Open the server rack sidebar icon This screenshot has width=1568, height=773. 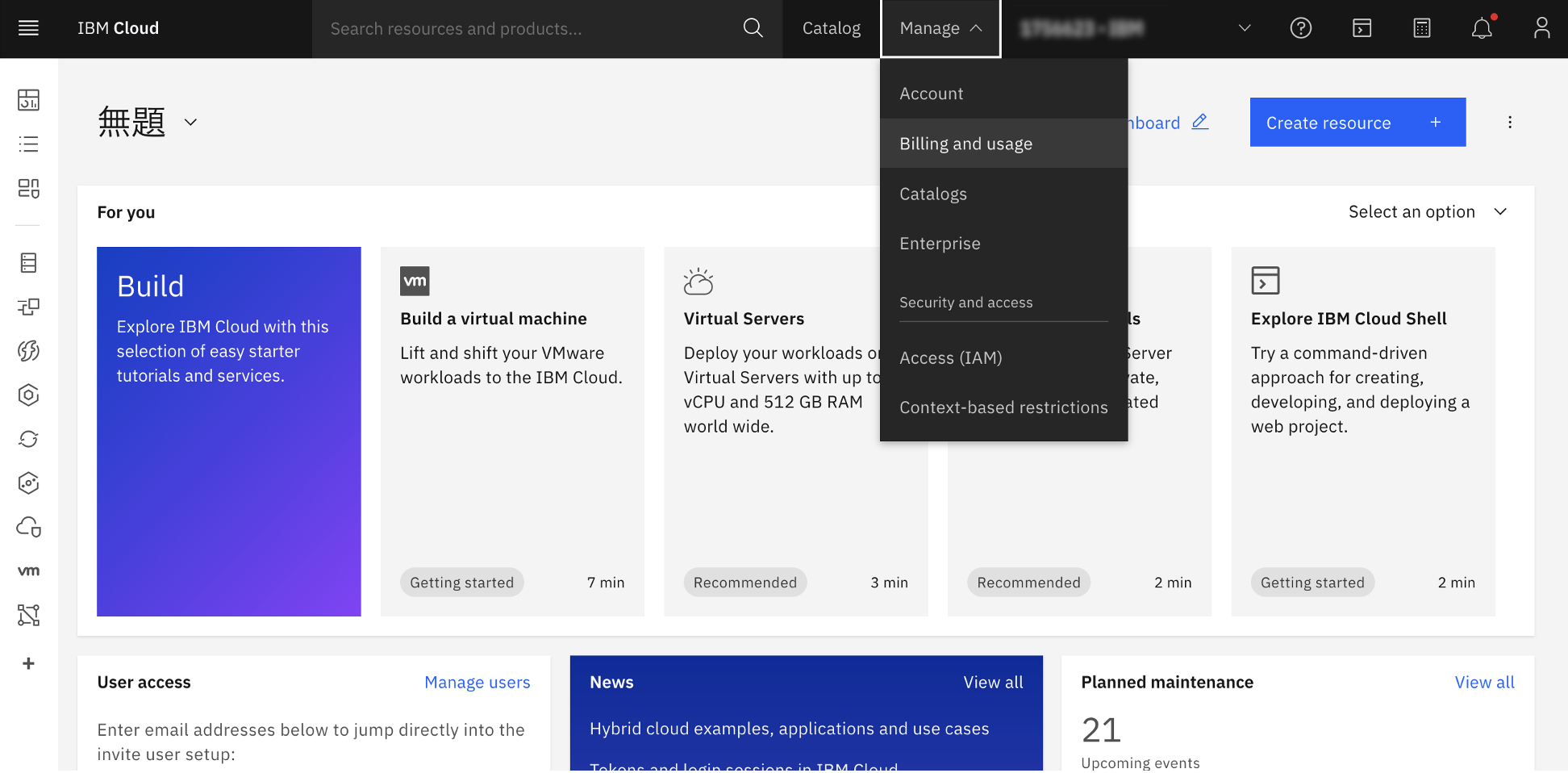pyautogui.click(x=28, y=262)
